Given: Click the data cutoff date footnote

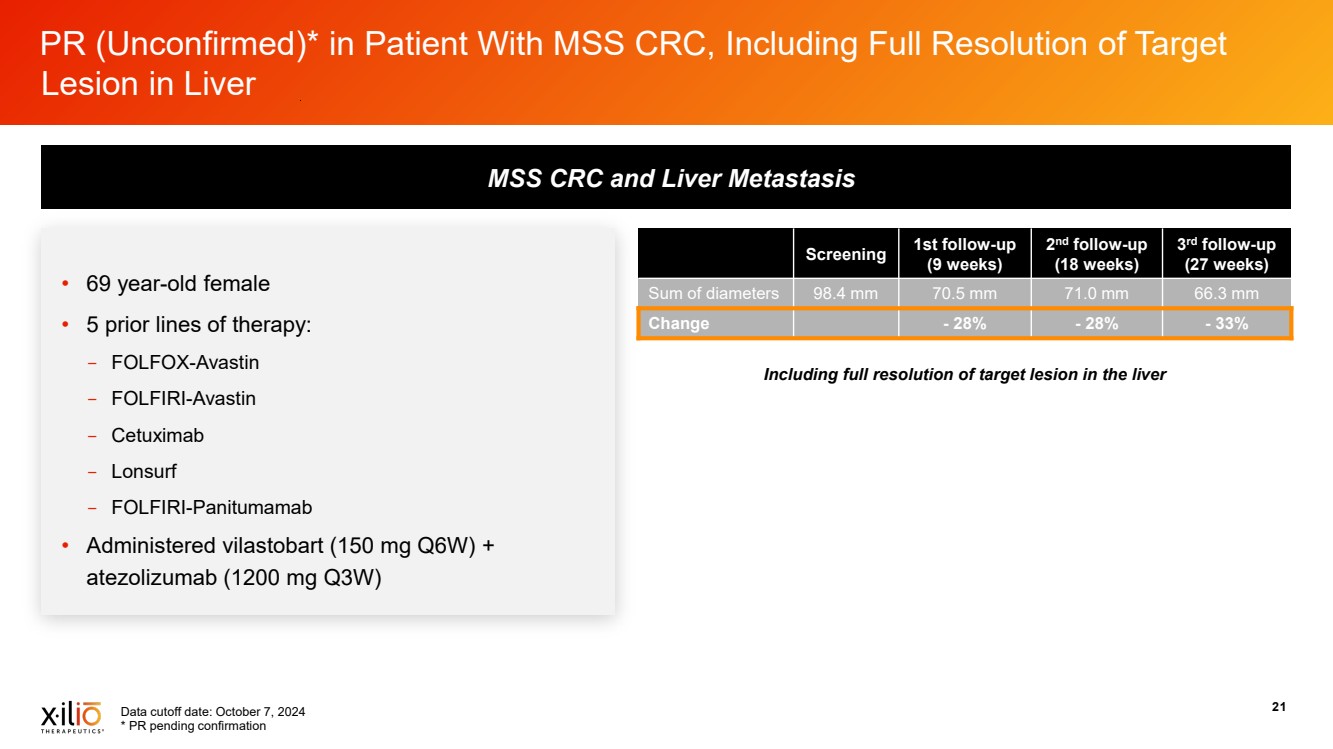Looking at the screenshot, I should tap(212, 712).
